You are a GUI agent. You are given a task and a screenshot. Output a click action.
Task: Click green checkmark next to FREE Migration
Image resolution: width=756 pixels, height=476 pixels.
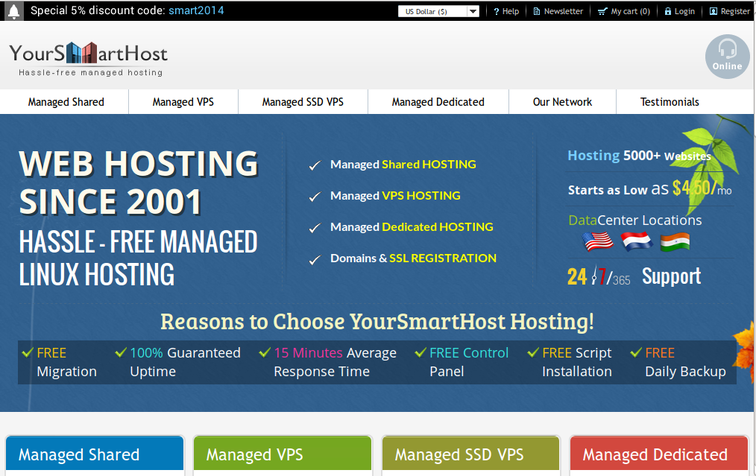click(28, 353)
